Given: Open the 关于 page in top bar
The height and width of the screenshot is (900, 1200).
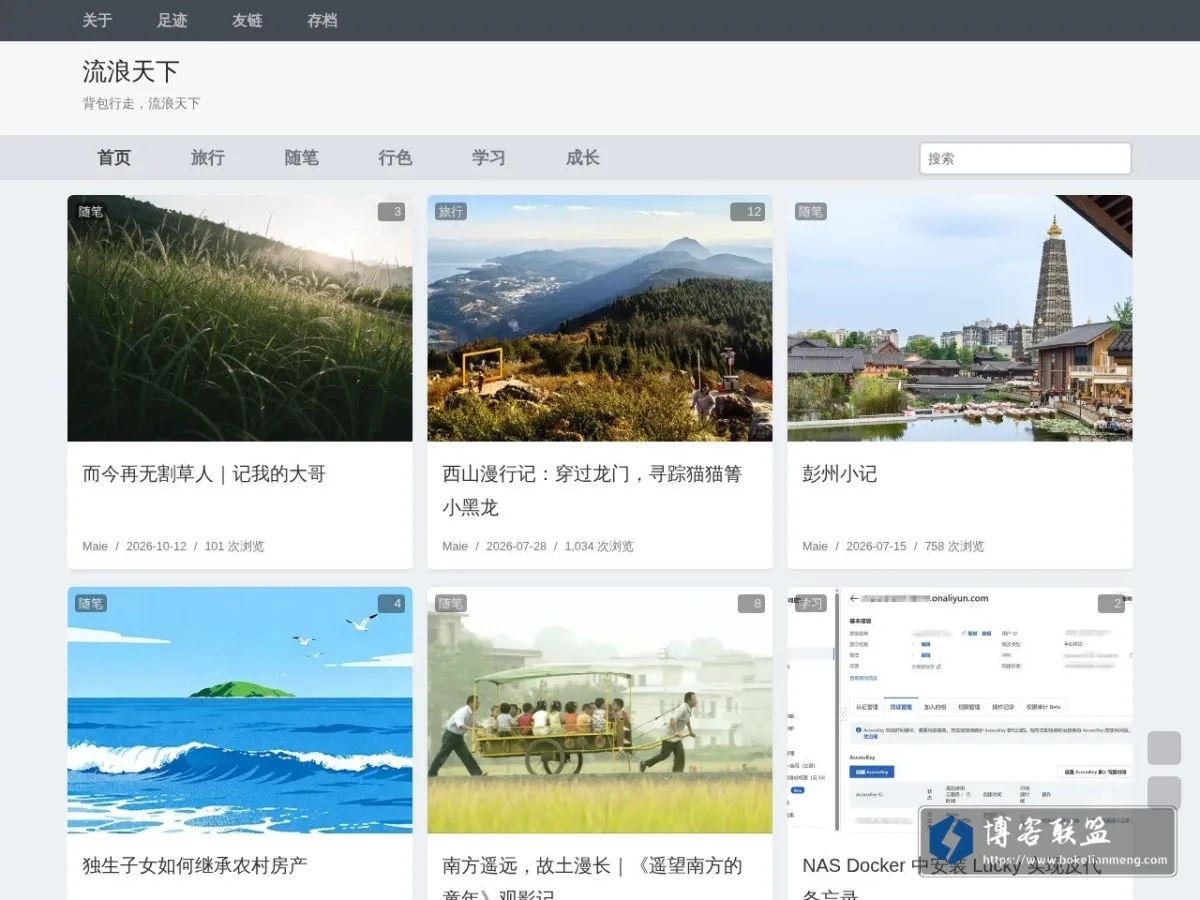Looking at the screenshot, I should pyautogui.click(x=97, y=20).
